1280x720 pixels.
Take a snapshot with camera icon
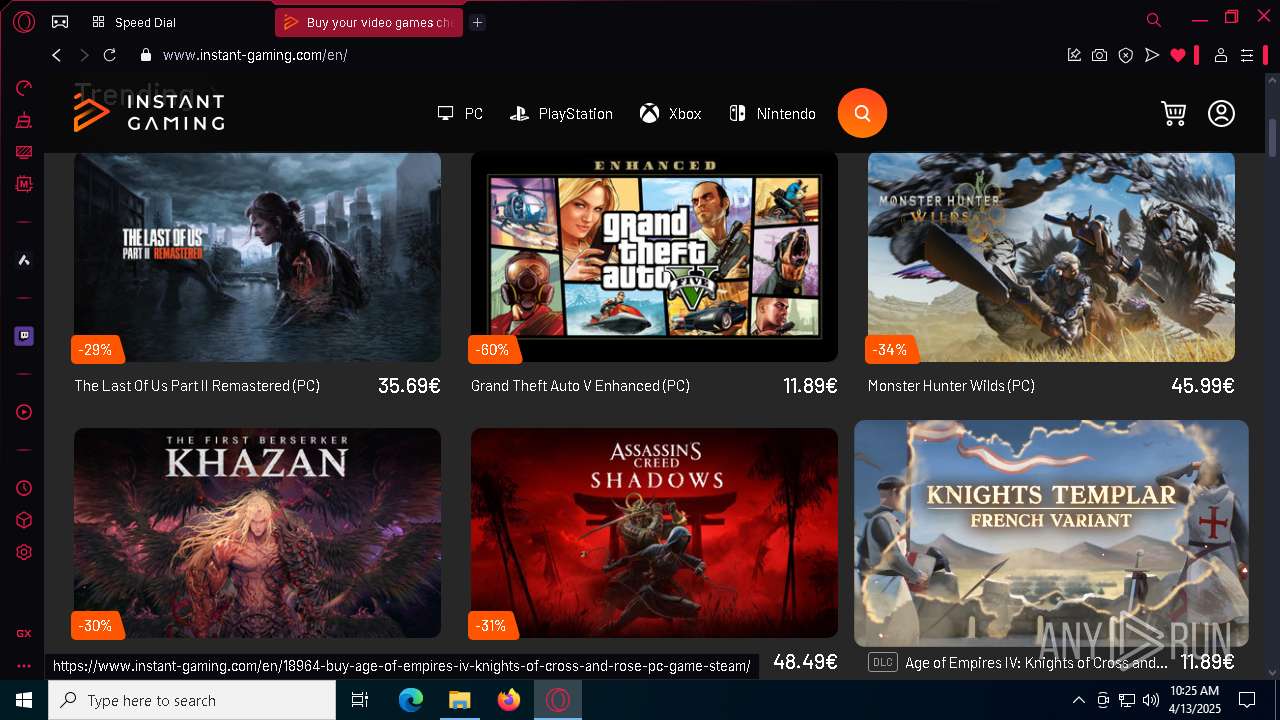[x=1100, y=55]
